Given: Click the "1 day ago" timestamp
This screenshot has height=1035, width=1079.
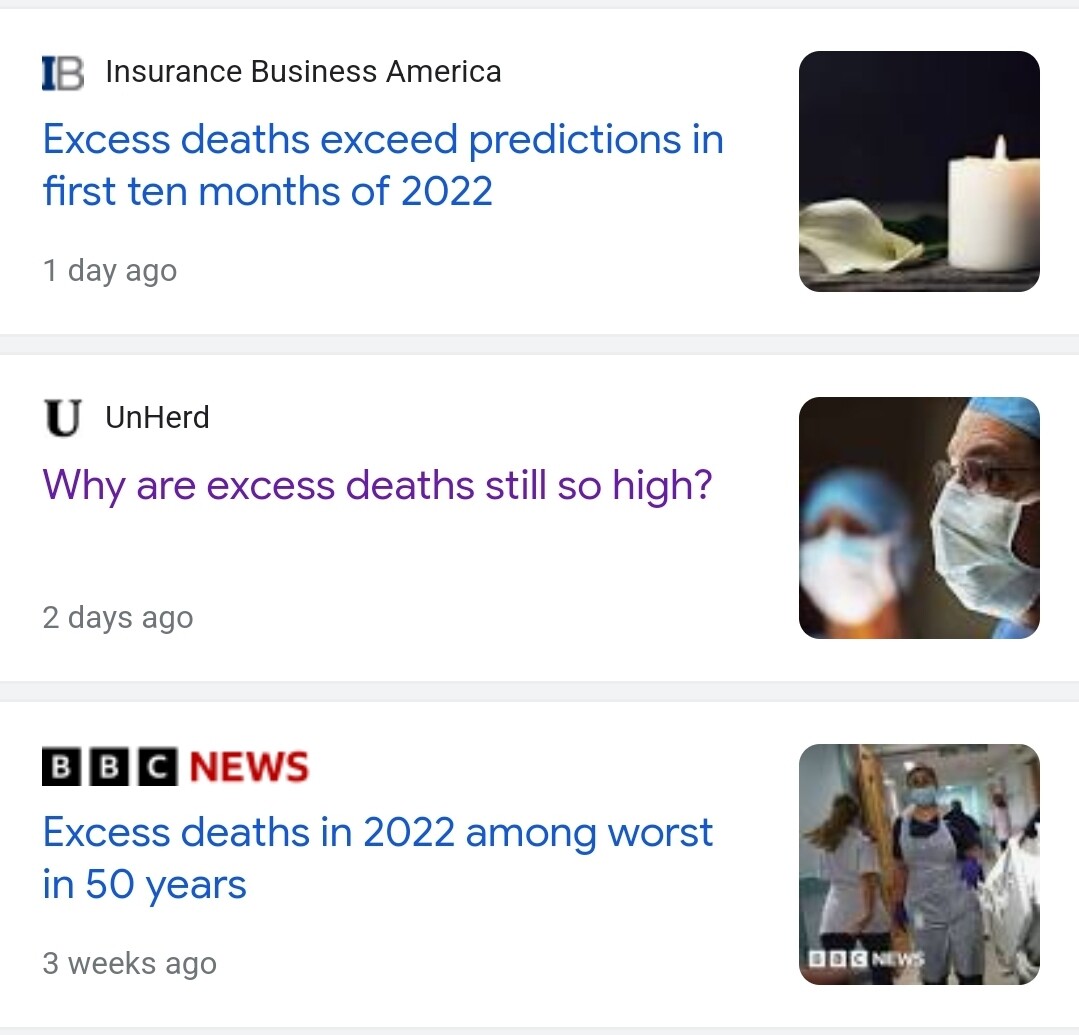Looking at the screenshot, I should click(110, 271).
